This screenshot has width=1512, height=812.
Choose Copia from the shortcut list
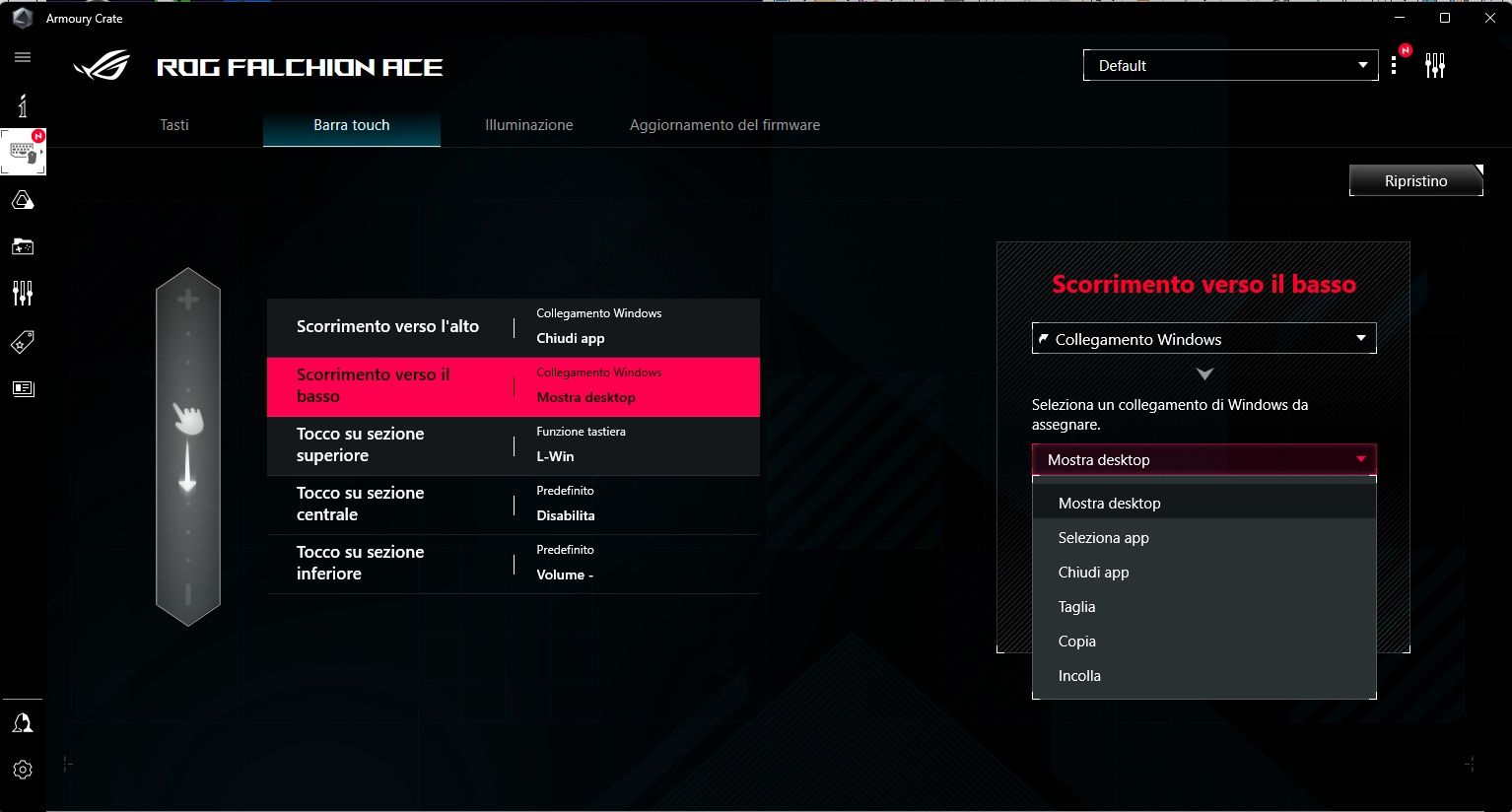click(1203, 641)
